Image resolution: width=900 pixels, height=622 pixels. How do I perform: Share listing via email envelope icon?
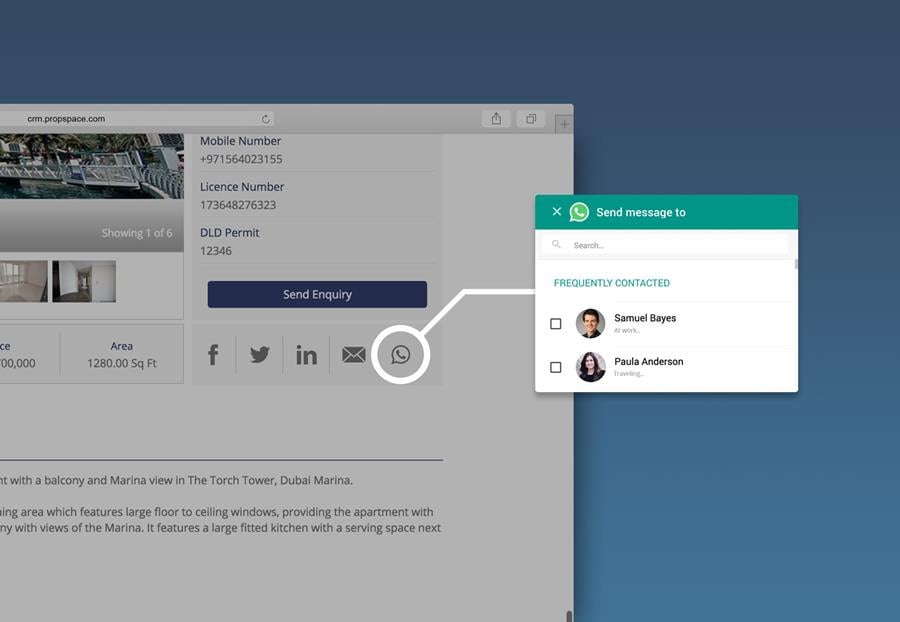click(x=354, y=355)
